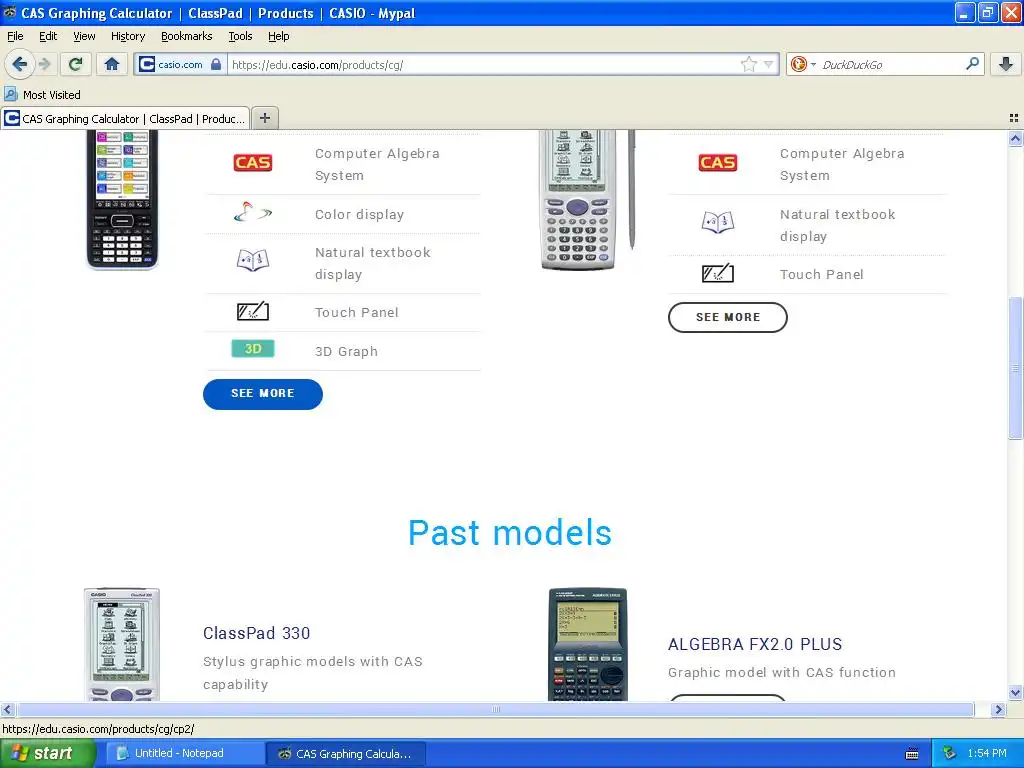The height and width of the screenshot is (768, 1024).
Task: Click the right Touch Panel icon
Action: (718, 273)
